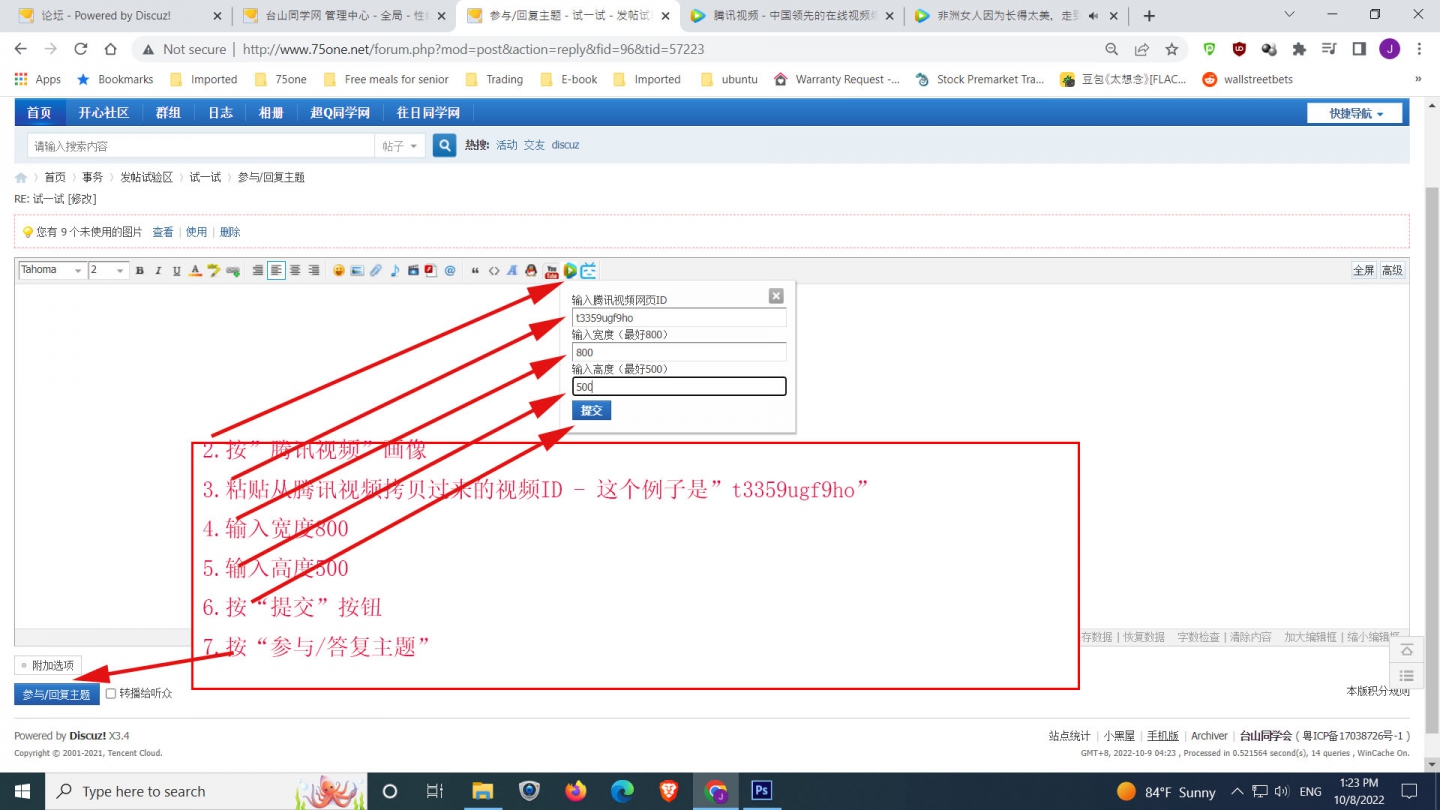Click the Tencent video page ID input field
The image size is (1440, 810).
(x=679, y=318)
